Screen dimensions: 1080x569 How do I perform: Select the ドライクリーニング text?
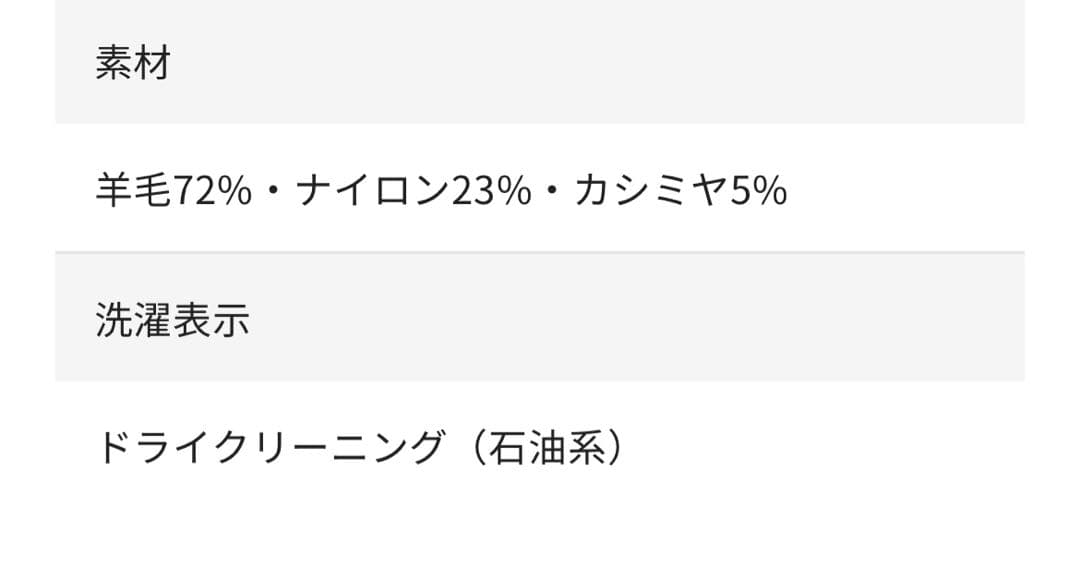tap(268, 448)
